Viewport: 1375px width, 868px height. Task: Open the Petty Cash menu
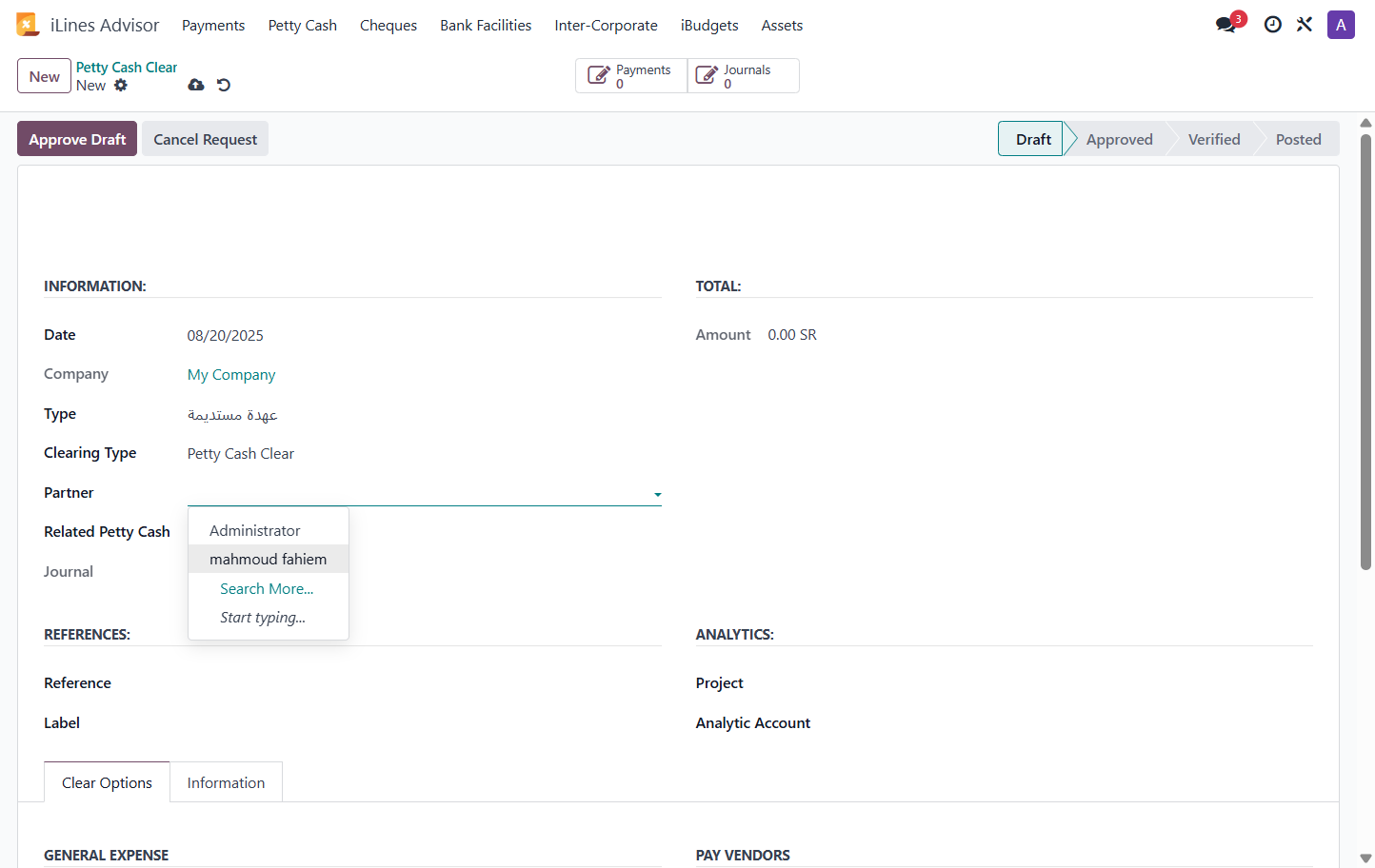point(303,26)
